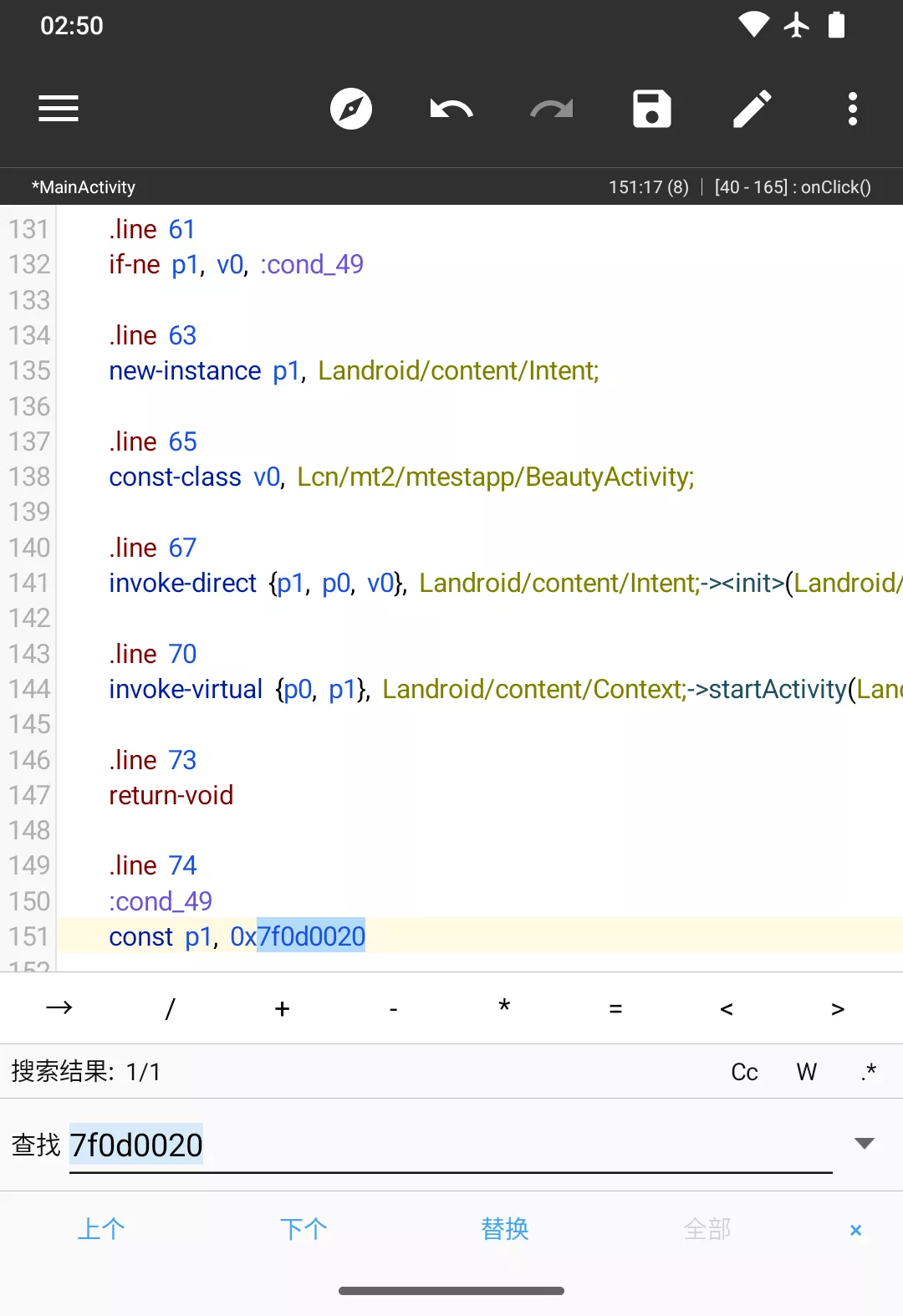
Task: Open the onClick() method range selector
Action: click(x=792, y=187)
